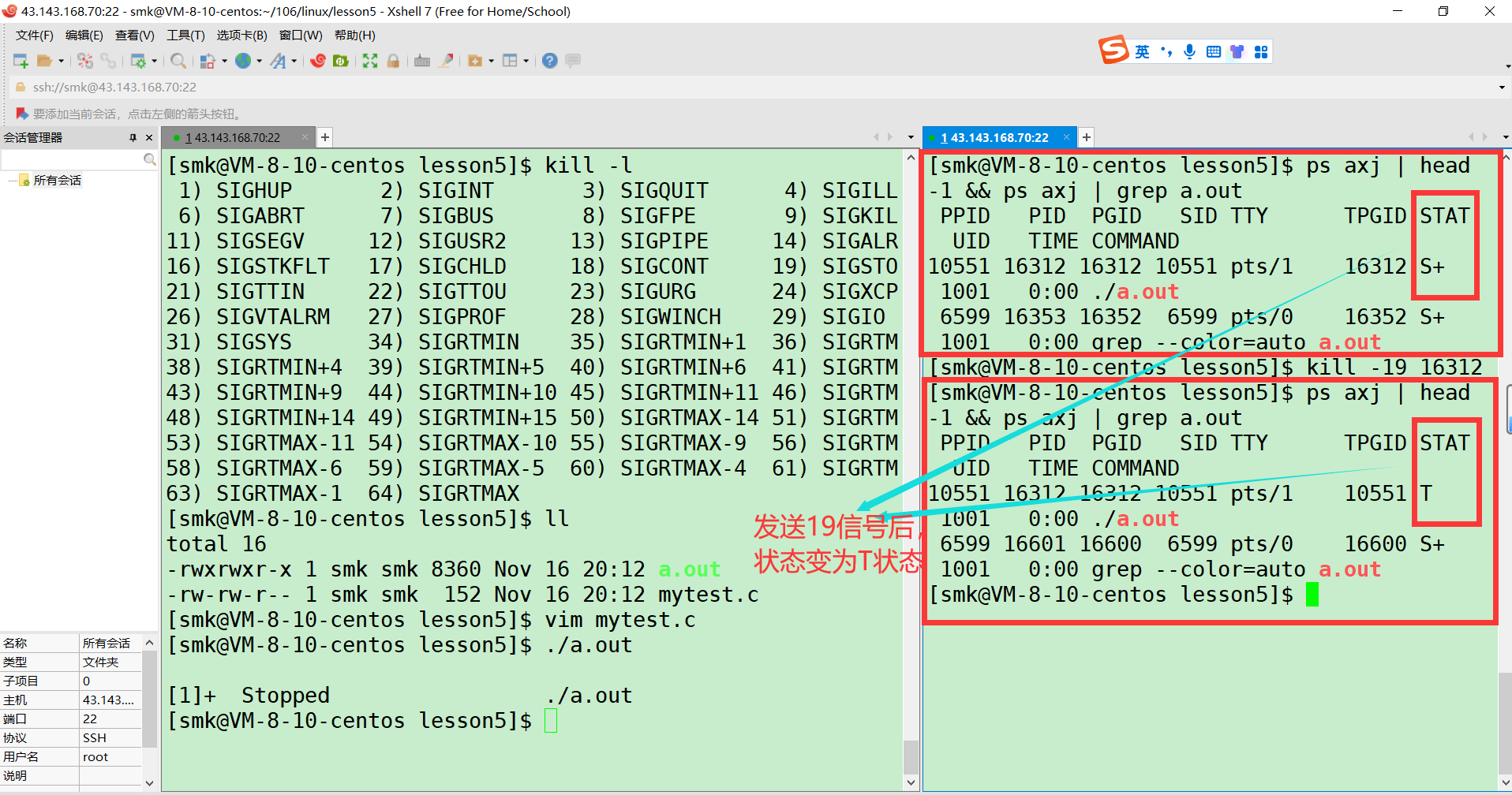
Task: Close the right 43.143.168.70:22 tab
Action: (1066, 137)
